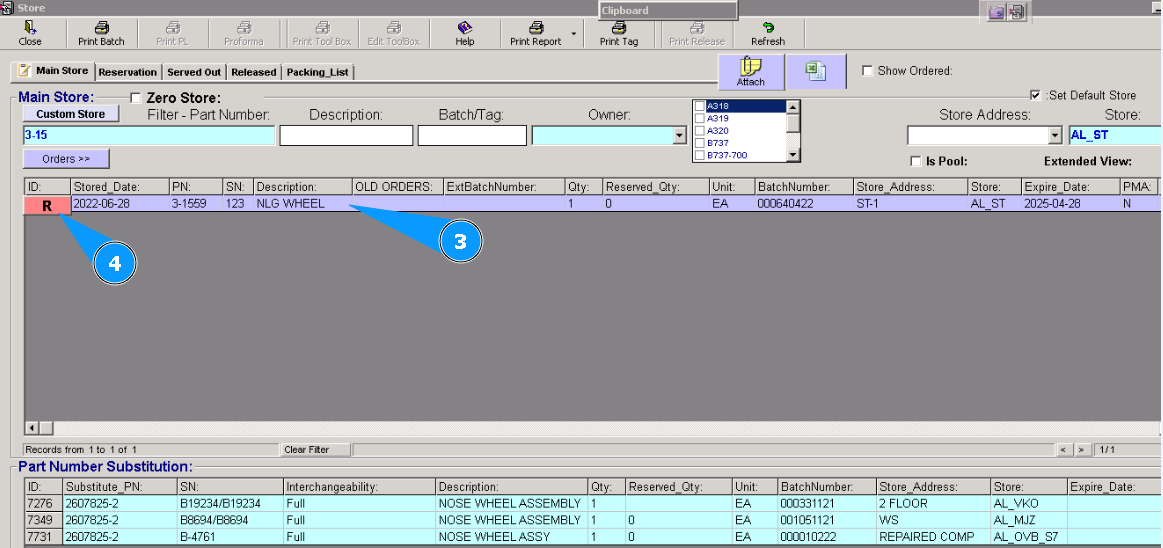Screen dimensions: 1163x548
Task: Check the A318 aircraft type box
Action: tap(699, 106)
